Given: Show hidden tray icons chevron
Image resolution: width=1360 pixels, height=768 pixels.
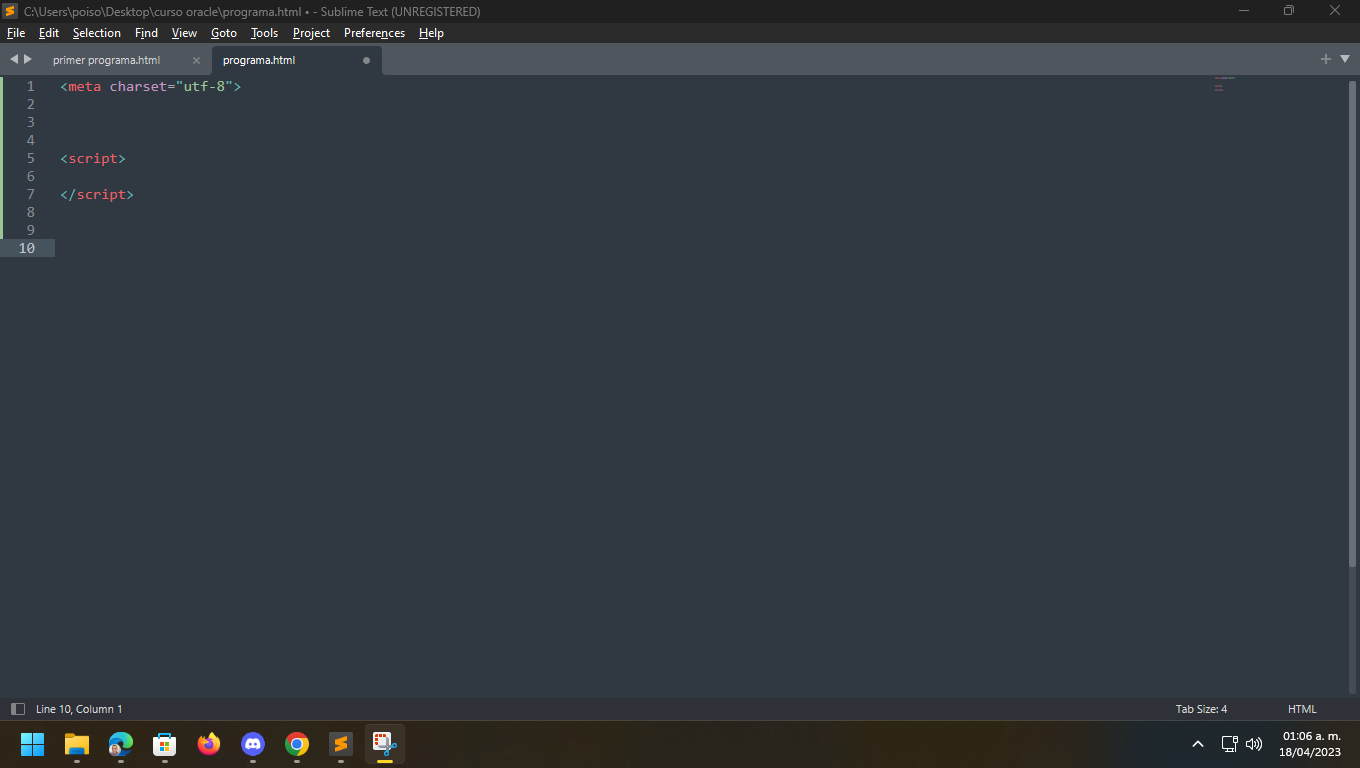Looking at the screenshot, I should [1198, 744].
